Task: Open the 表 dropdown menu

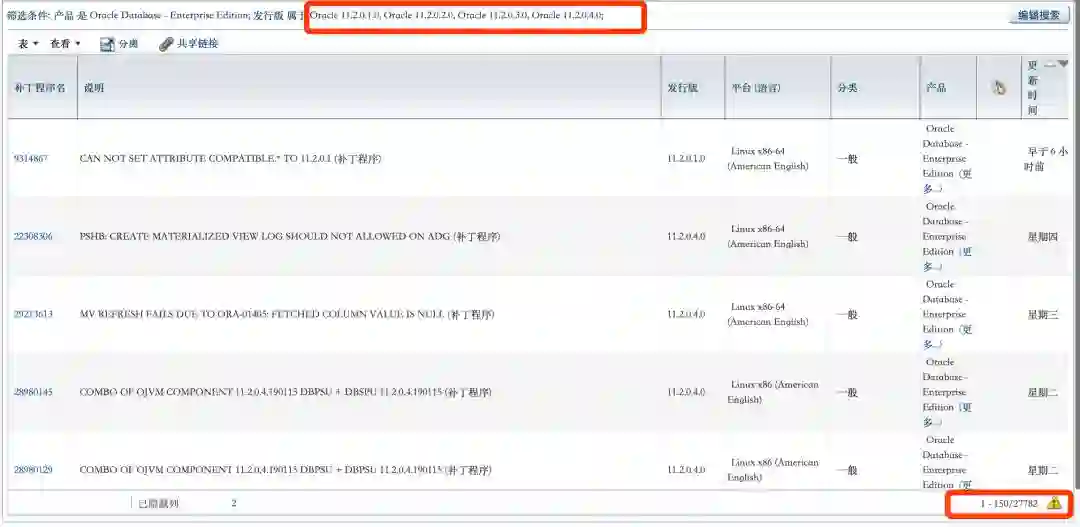Action: click(28, 44)
